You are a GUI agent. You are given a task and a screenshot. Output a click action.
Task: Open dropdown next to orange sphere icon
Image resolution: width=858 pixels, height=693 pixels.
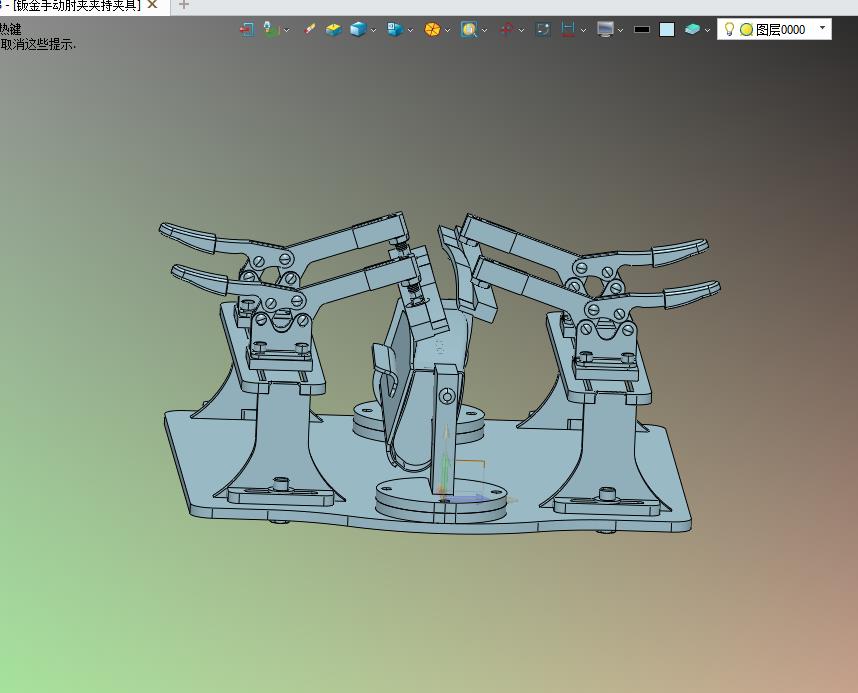[448, 30]
